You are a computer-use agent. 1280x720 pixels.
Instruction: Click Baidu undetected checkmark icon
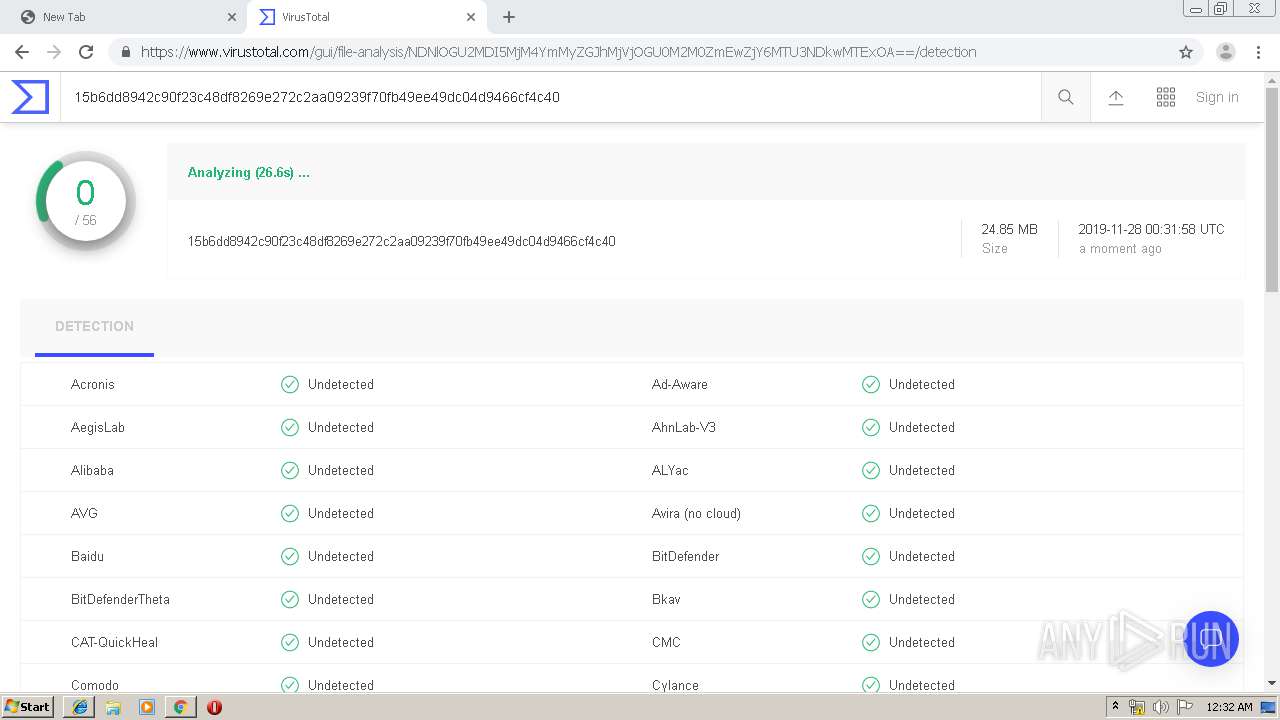pyautogui.click(x=290, y=556)
